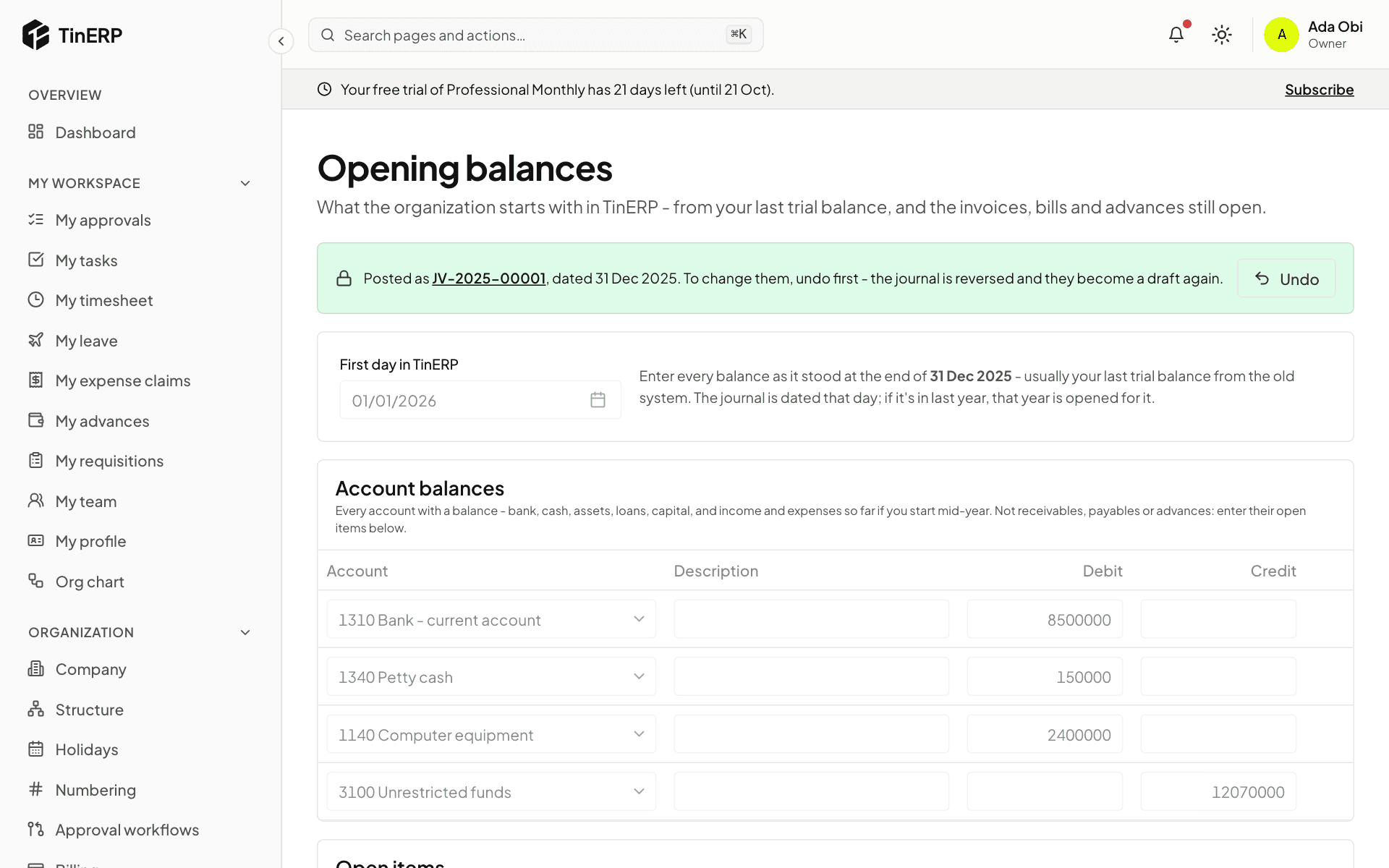
Task: Click the credit field showing 12070000
Action: (x=1218, y=791)
